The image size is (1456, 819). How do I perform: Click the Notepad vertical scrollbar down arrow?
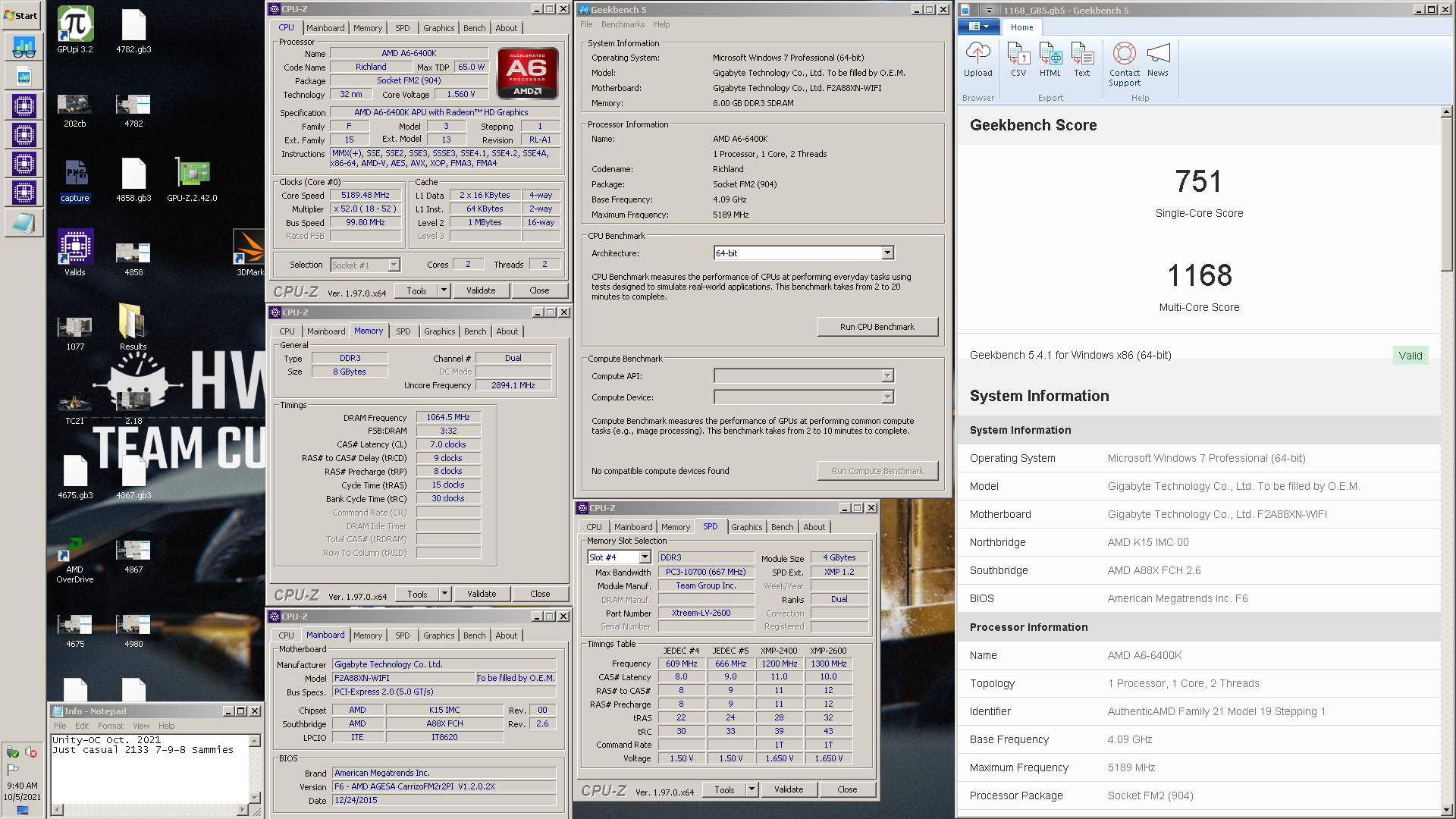tap(255, 798)
